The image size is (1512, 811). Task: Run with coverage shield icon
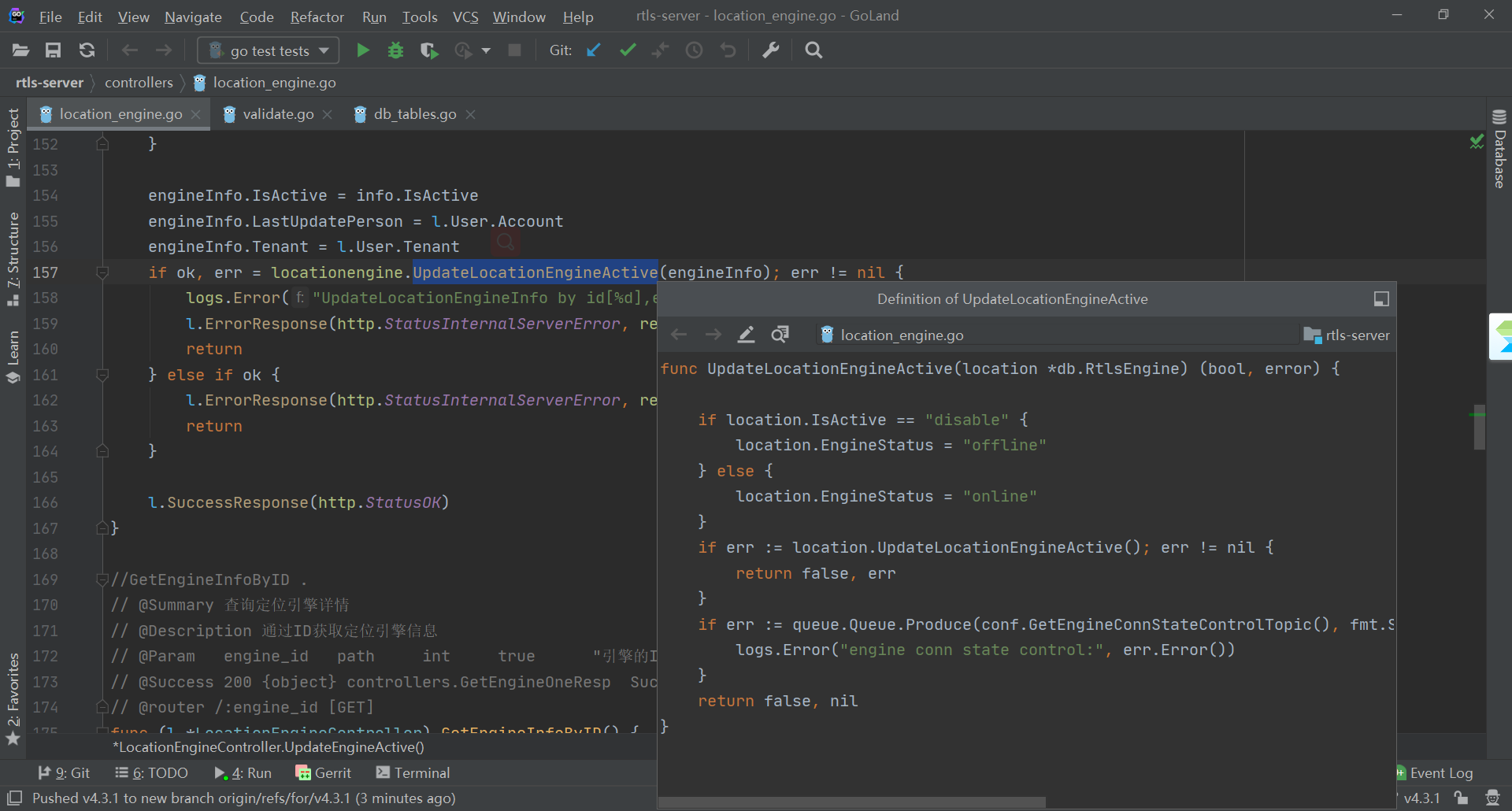429,50
